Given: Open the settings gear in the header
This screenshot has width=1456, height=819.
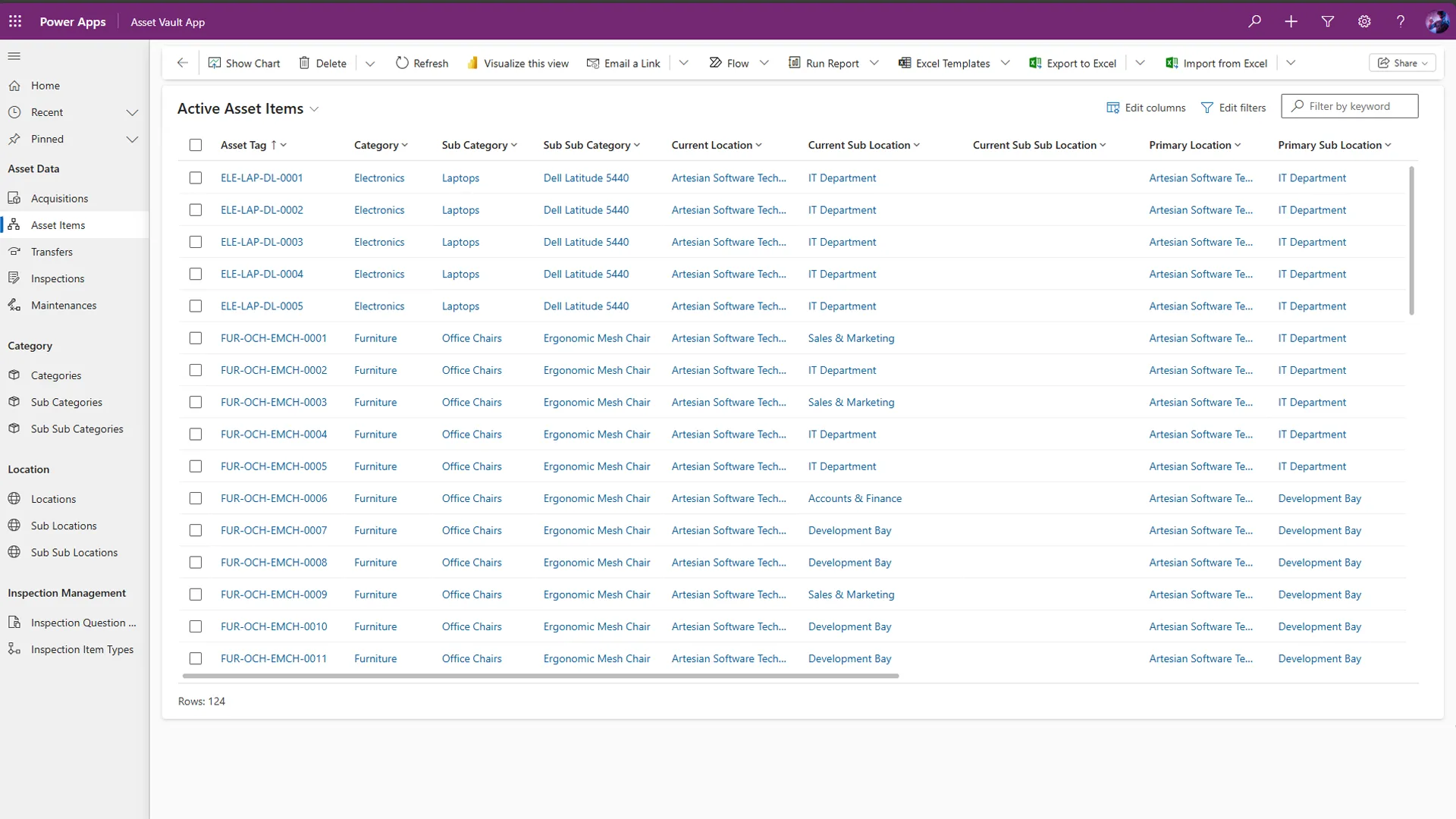Looking at the screenshot, I should point(1363,21).
